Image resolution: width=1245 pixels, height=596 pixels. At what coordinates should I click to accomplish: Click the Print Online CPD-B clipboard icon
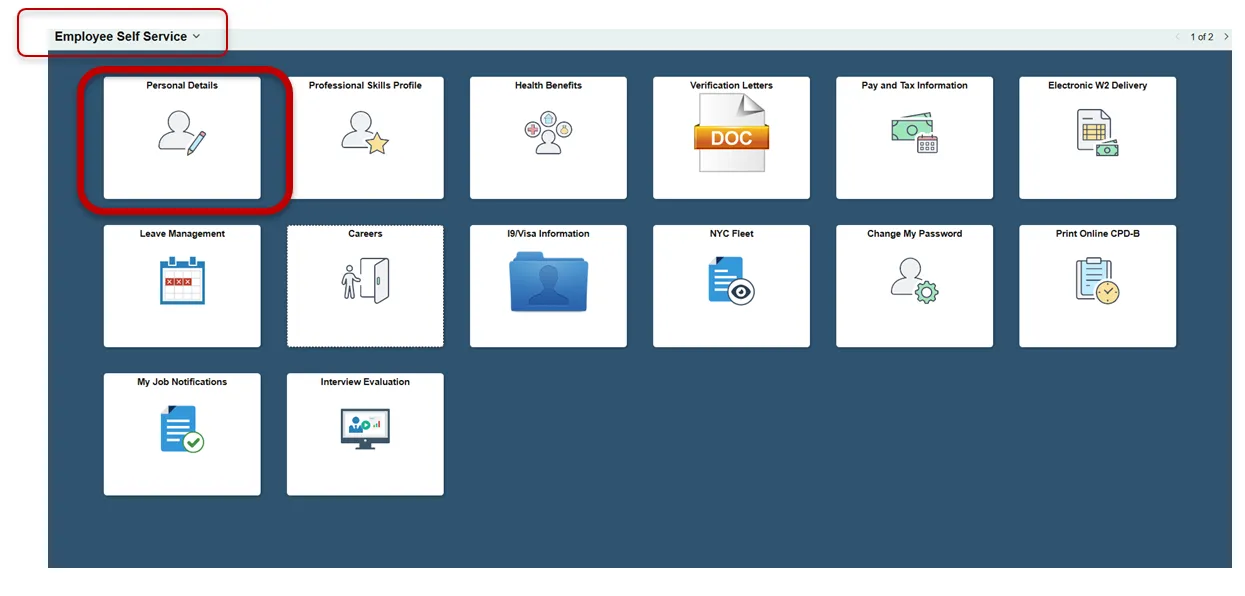1097,281
